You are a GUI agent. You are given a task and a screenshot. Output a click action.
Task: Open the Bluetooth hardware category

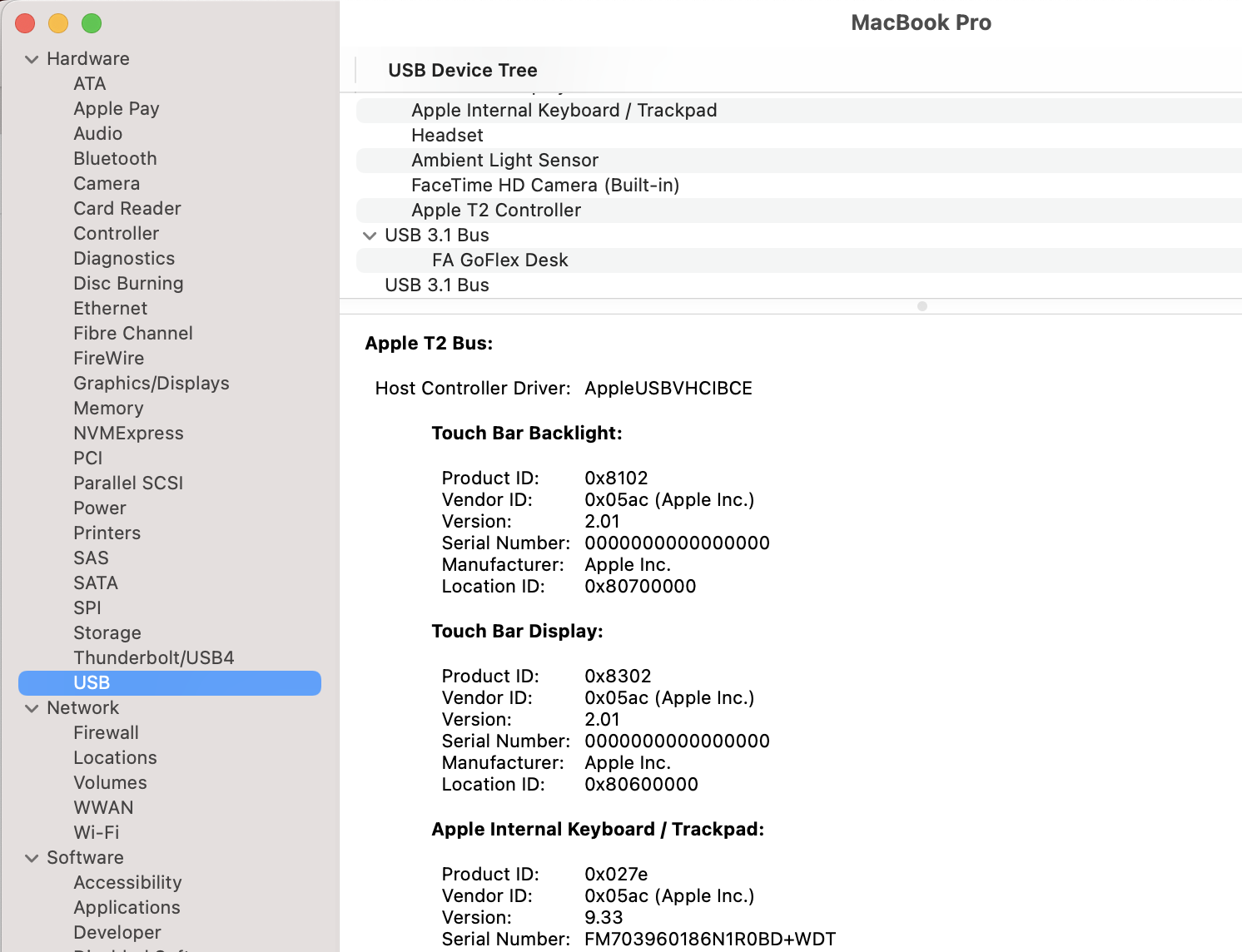coord(115,158)
